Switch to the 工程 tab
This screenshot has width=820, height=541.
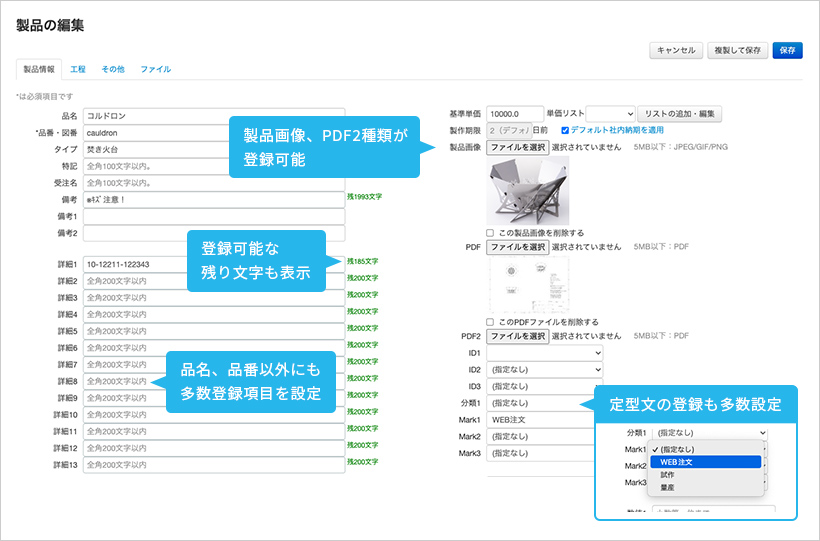(78, 69)
